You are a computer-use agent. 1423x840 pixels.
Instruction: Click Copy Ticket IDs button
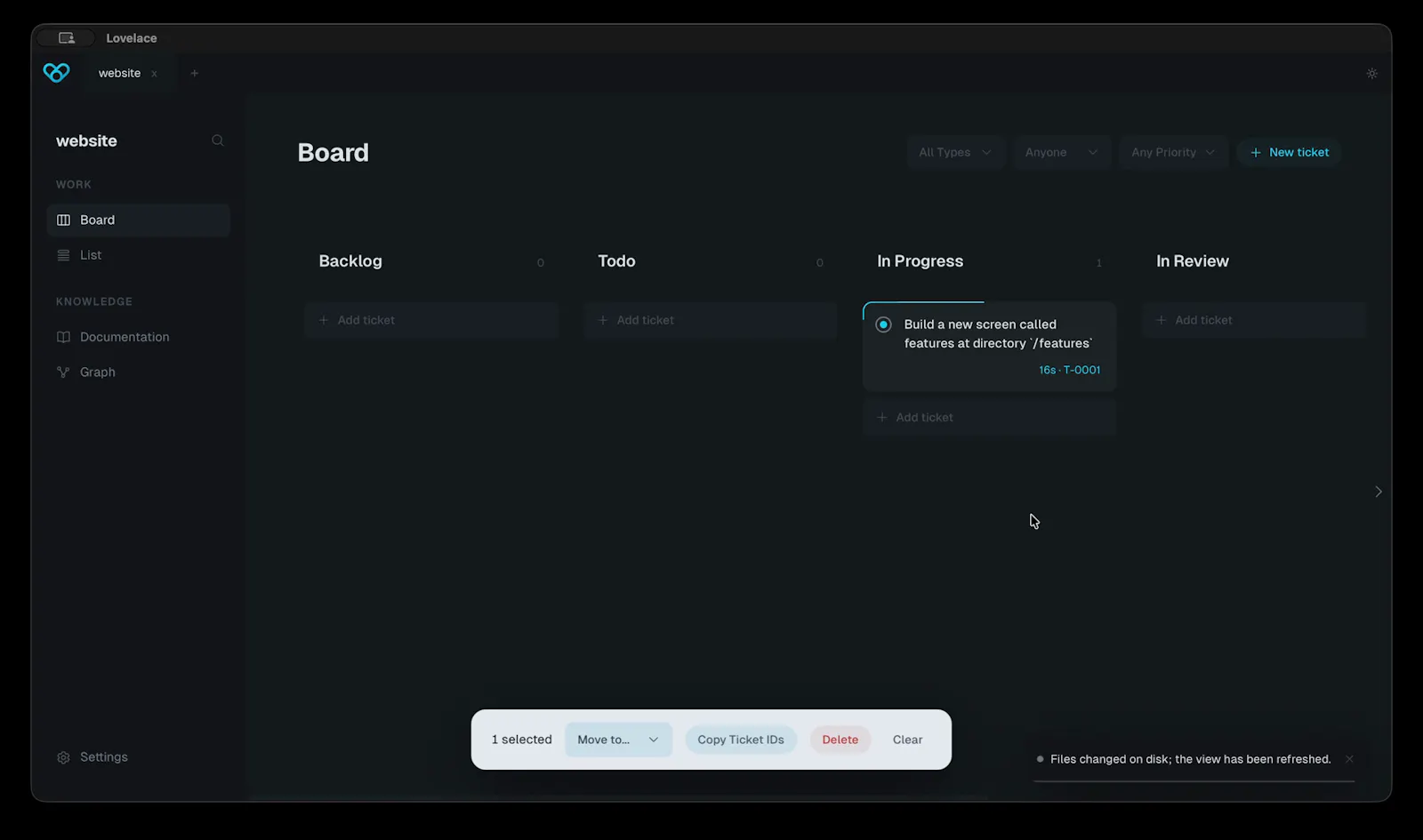point(741,740)
